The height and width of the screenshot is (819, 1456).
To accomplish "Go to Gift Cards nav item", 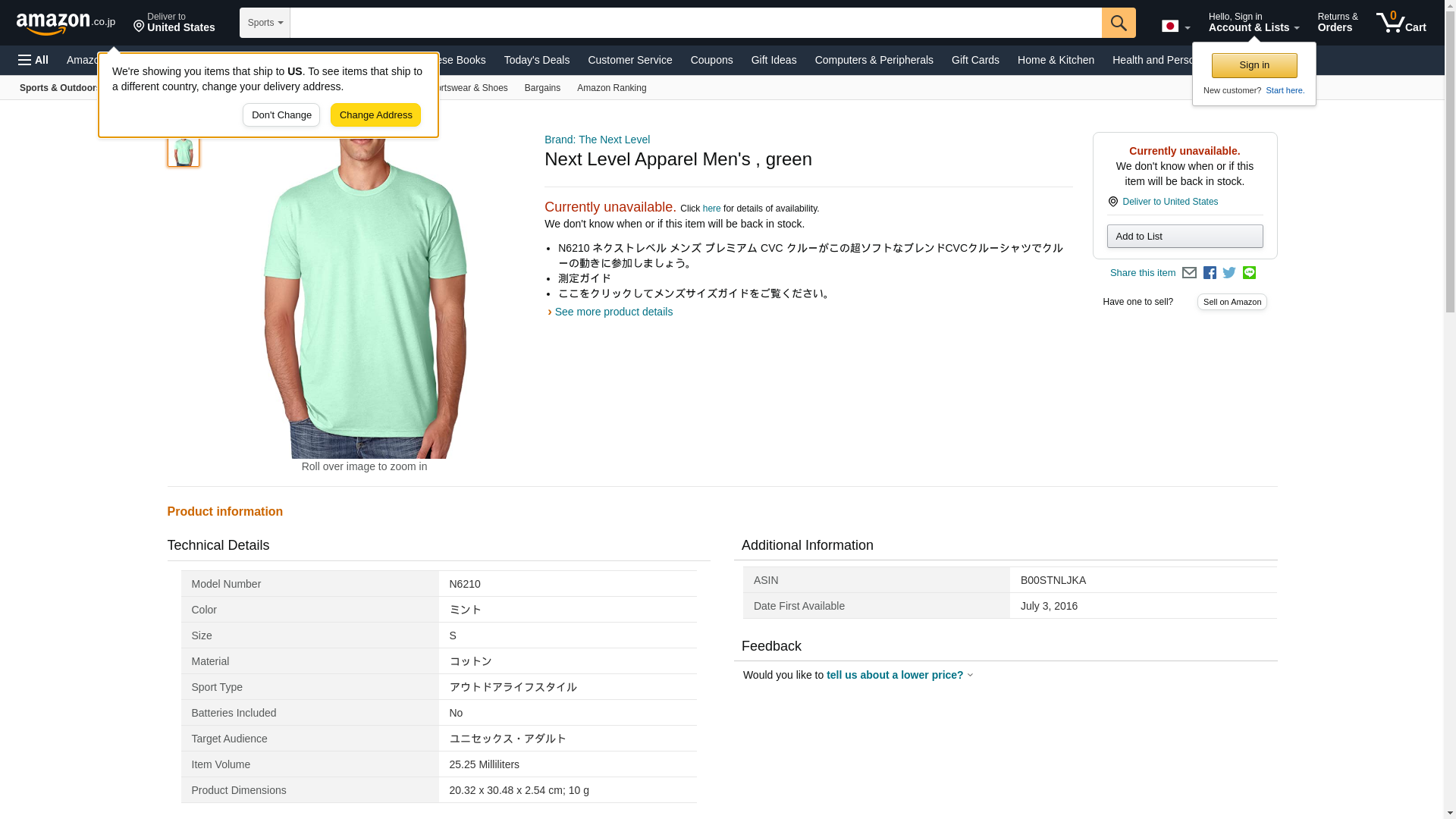I will tap(974, 60).
